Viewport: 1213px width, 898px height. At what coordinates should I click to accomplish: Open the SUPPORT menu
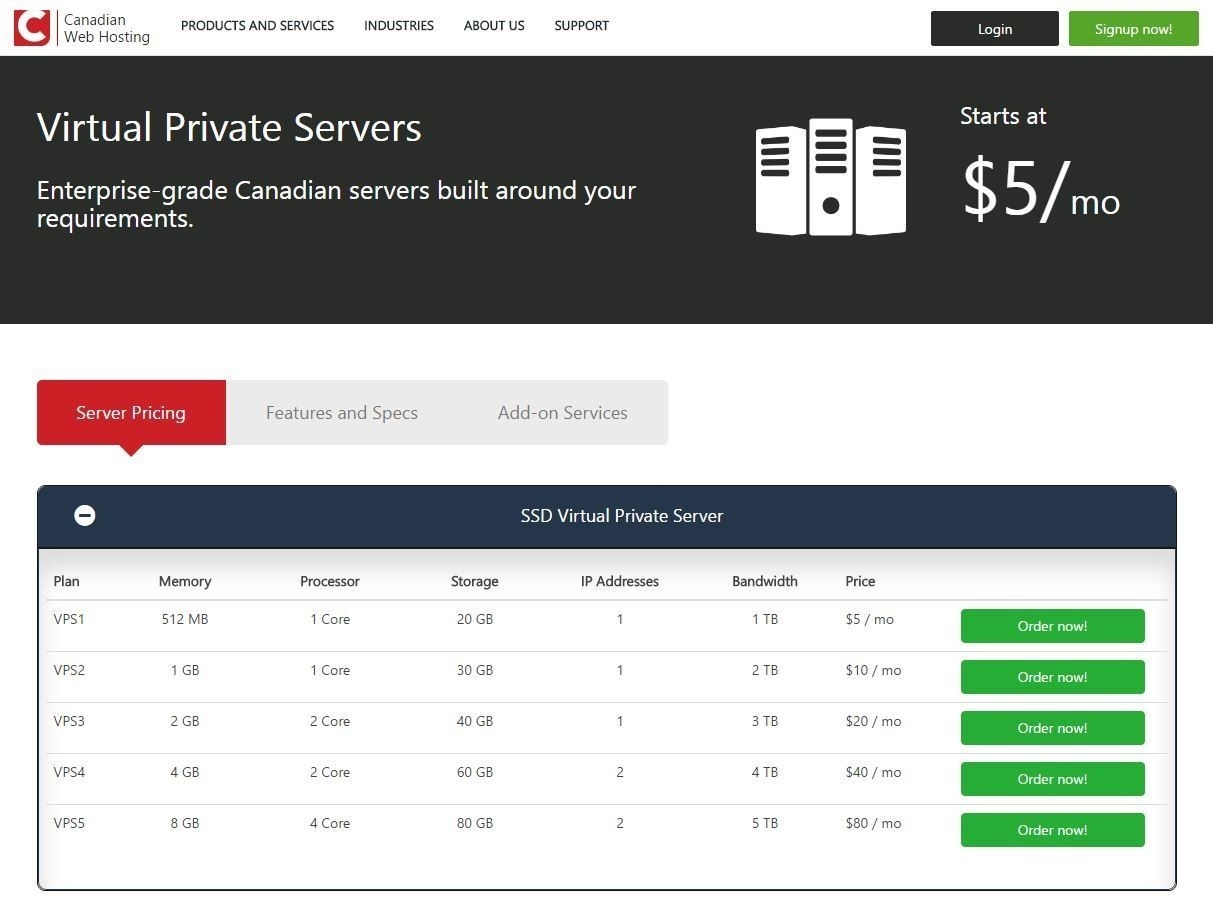tap(581, 26)
